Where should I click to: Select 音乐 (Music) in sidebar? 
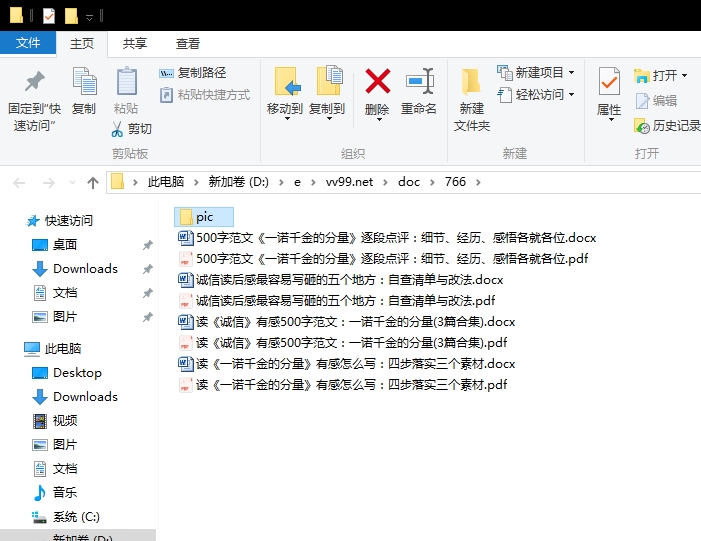coord(55,493)
